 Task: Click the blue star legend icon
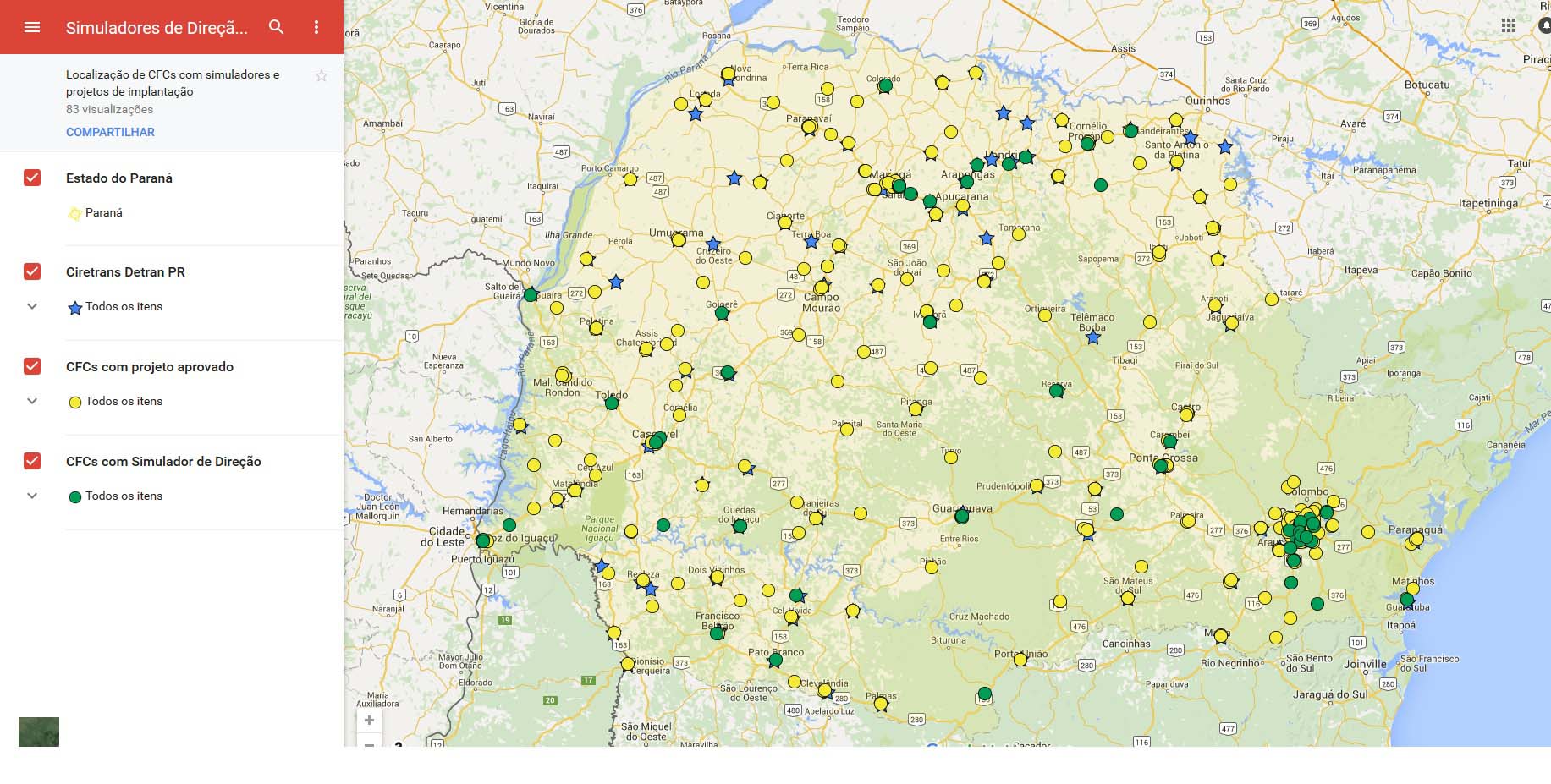tap(74, 308)
